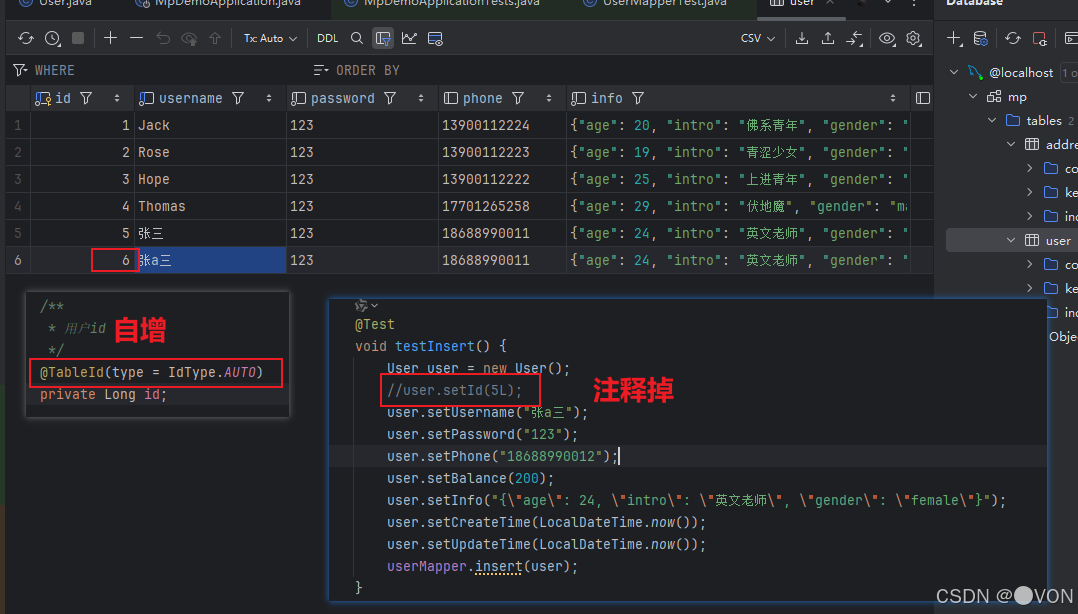Open the find magnifier in grid toolbar
Viewport: 1078px width, 614px height.
coord(356,39)
